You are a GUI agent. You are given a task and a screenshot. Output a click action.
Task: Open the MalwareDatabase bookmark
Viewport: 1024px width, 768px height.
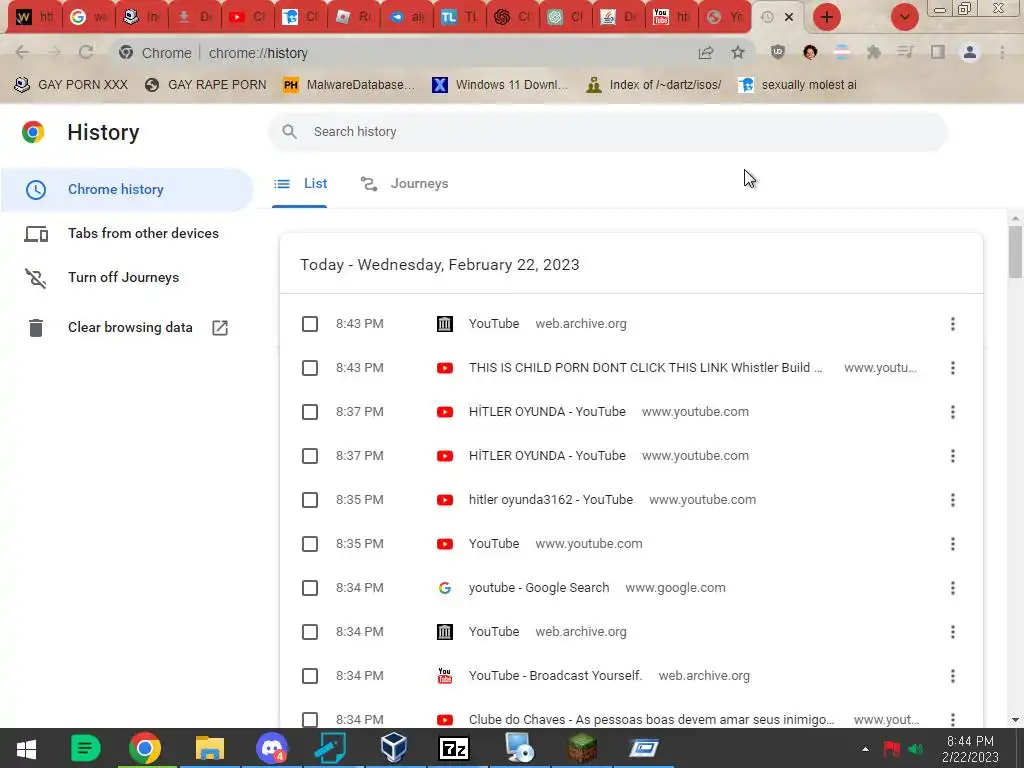click(x=349, y=85)
